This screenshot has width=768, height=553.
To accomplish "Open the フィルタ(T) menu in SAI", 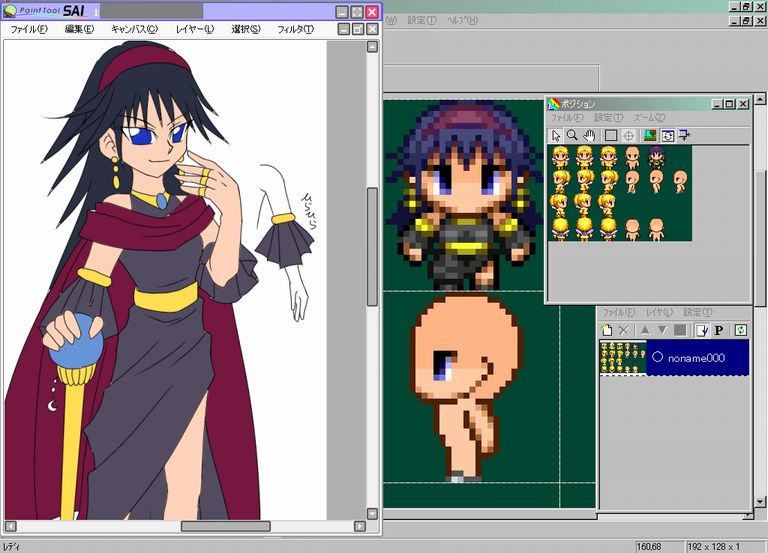I will tap(295, 29).
